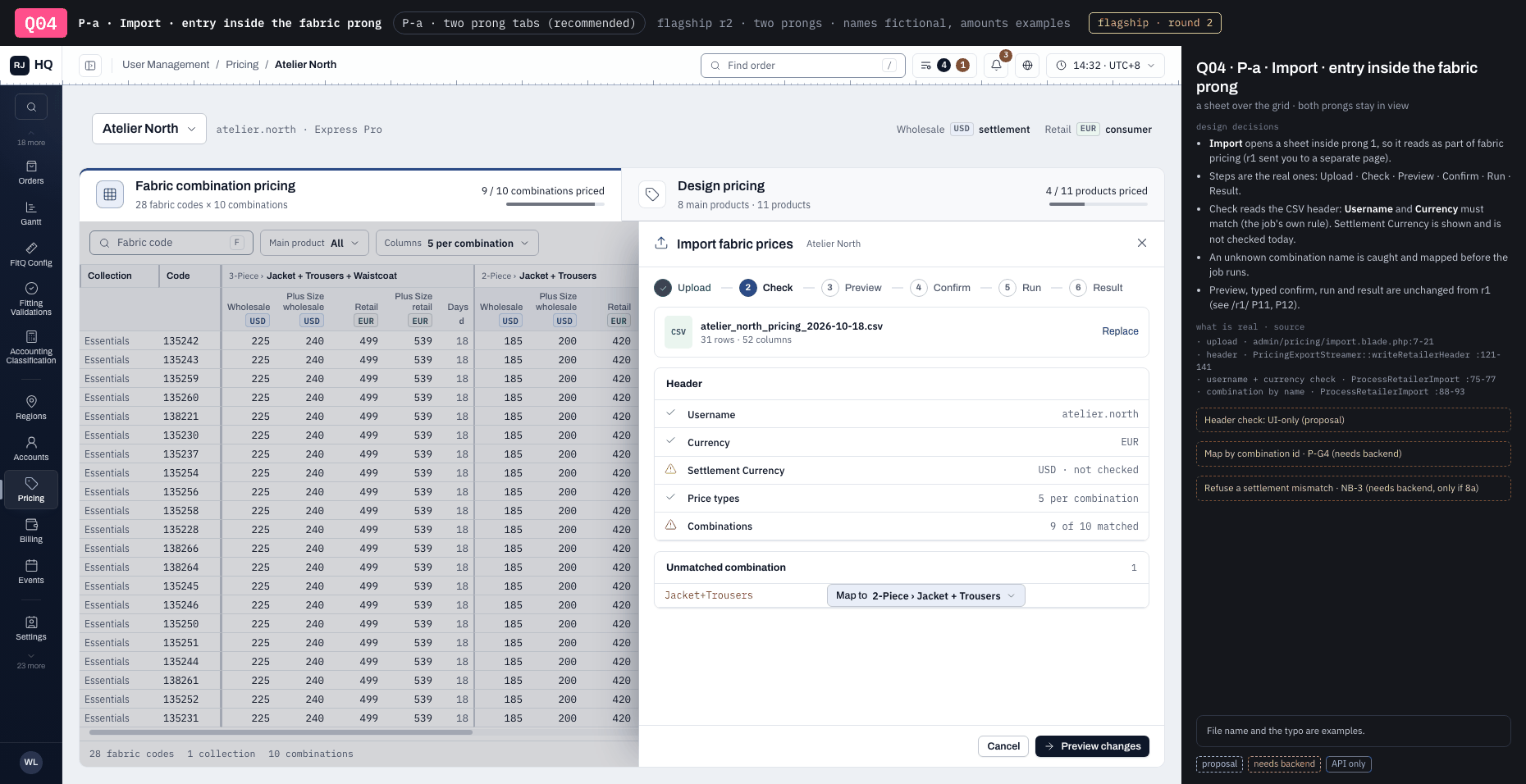
Task: Close the Import fabric prices sheet
Action: pos(1141,243)
